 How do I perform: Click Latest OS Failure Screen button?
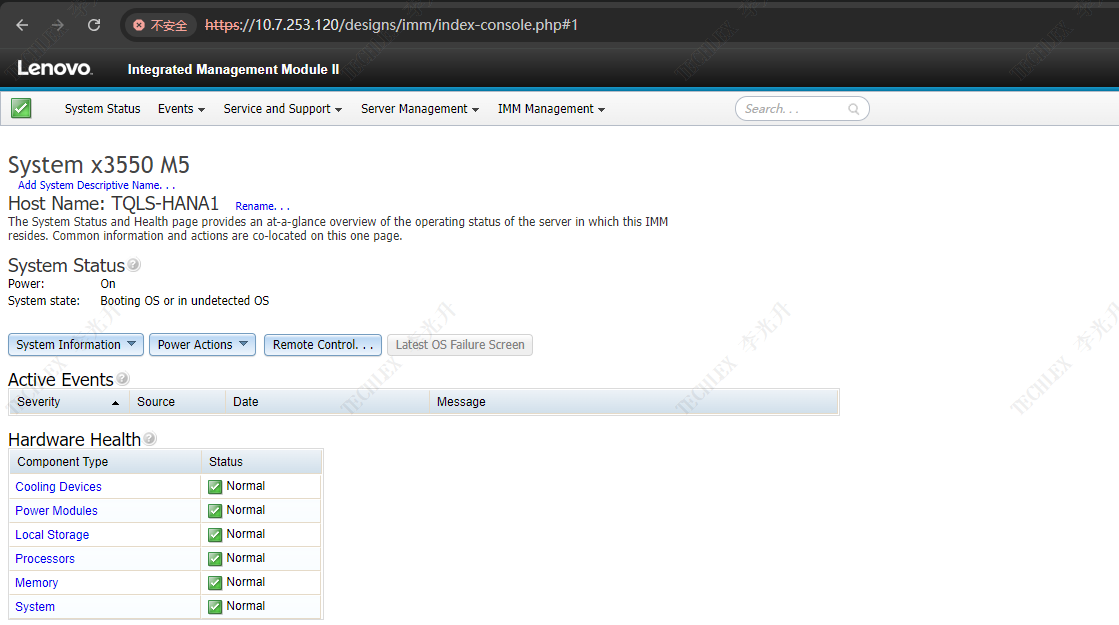460,345
